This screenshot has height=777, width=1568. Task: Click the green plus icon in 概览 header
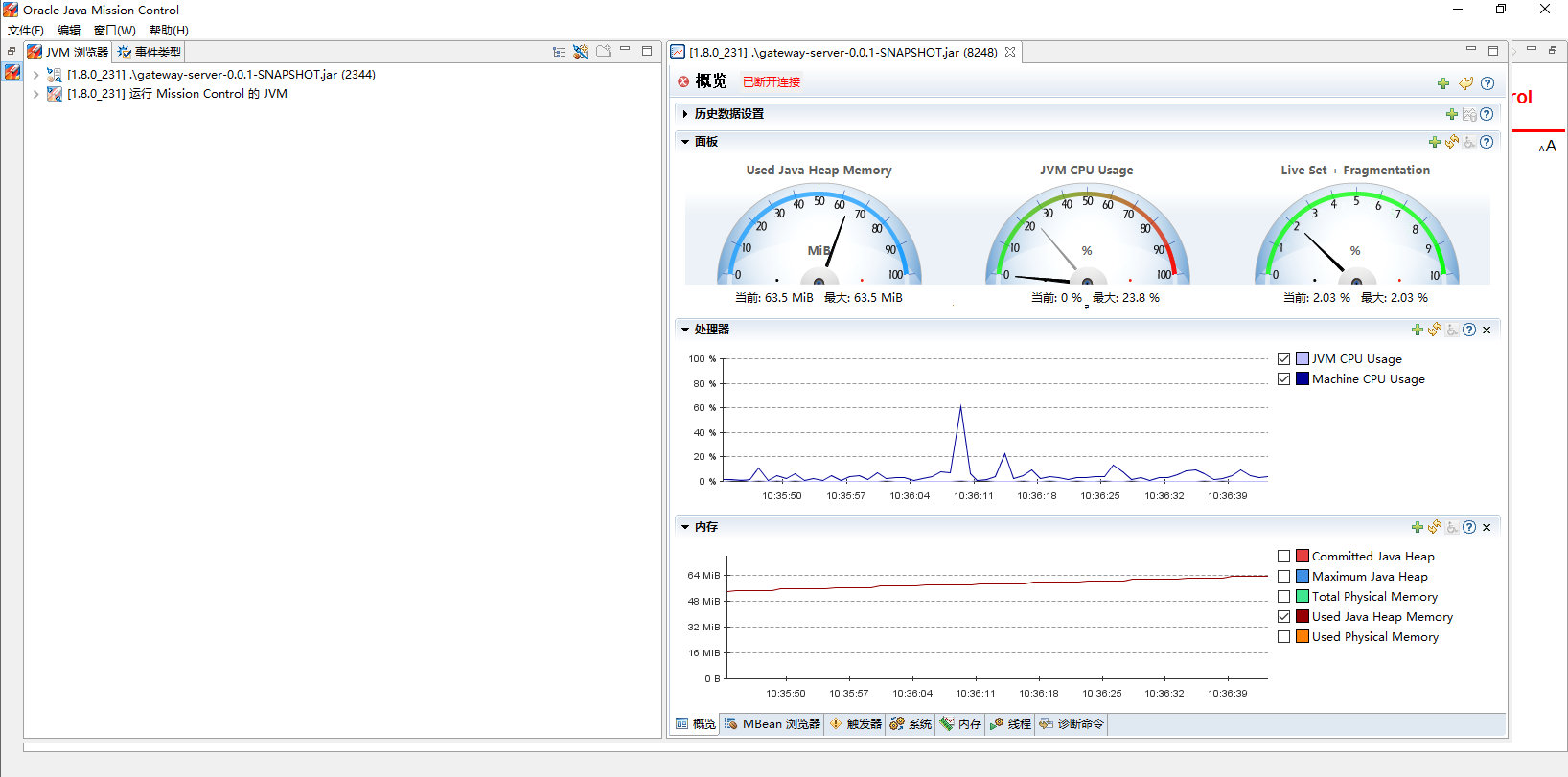click(1443, 83)
